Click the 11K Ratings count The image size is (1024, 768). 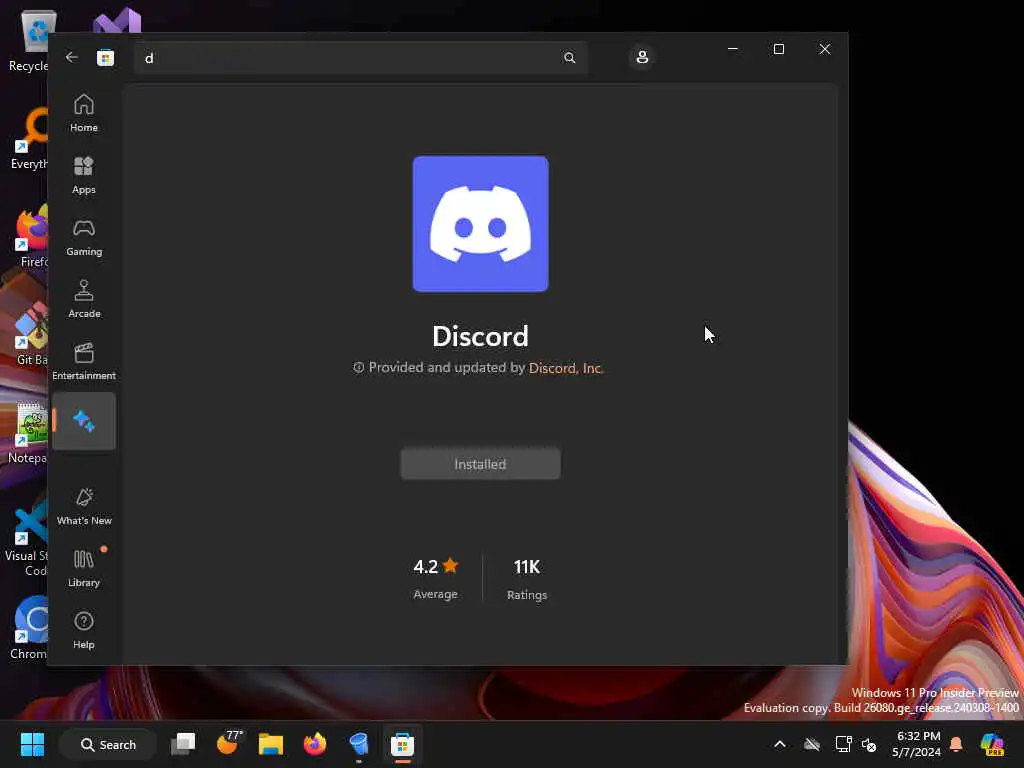(x=527, y=579)
